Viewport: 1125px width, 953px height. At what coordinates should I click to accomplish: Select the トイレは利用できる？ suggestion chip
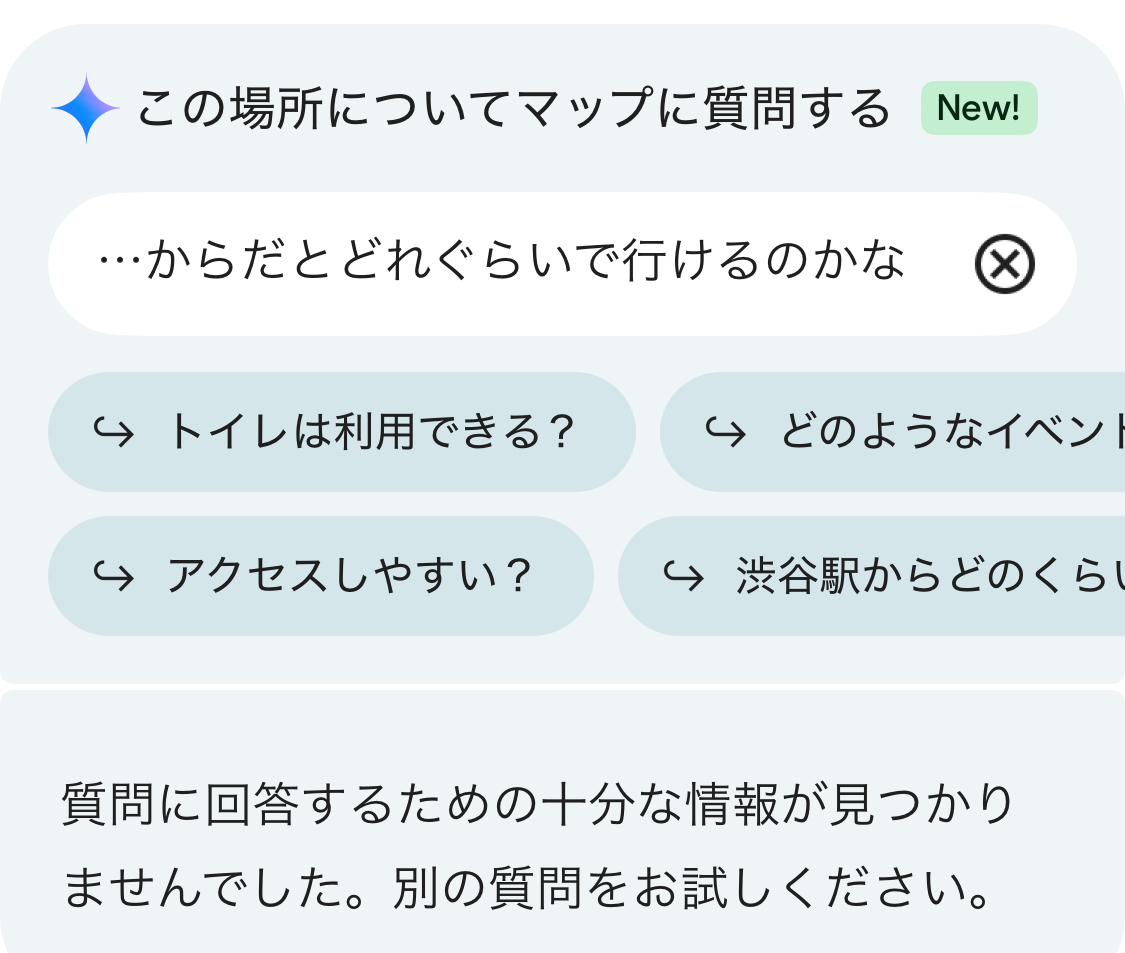click(x=370, y=432)
